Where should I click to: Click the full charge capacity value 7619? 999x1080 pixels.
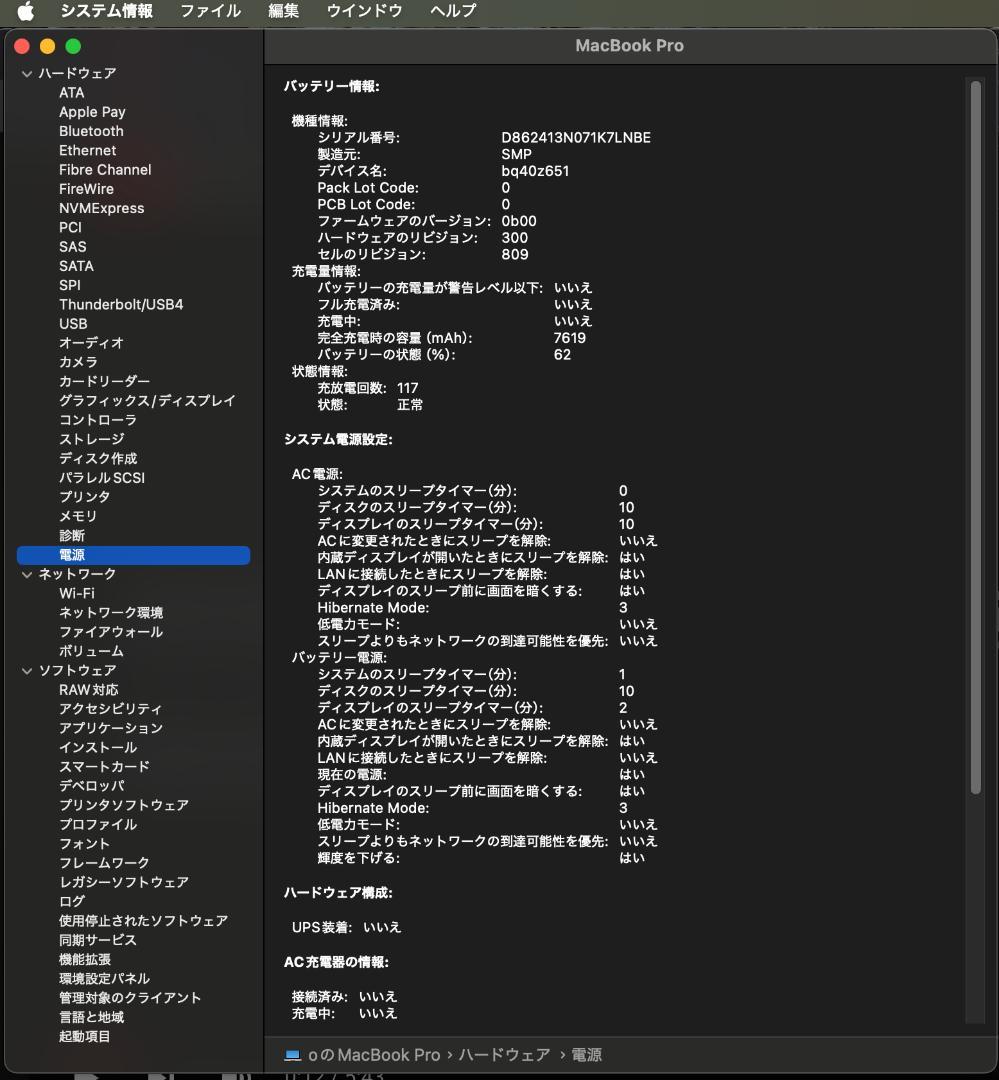point(570,338)
